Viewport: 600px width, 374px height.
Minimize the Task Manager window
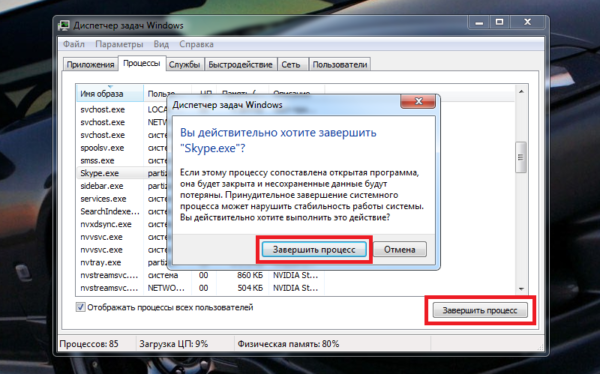click(x=479, y=23)
